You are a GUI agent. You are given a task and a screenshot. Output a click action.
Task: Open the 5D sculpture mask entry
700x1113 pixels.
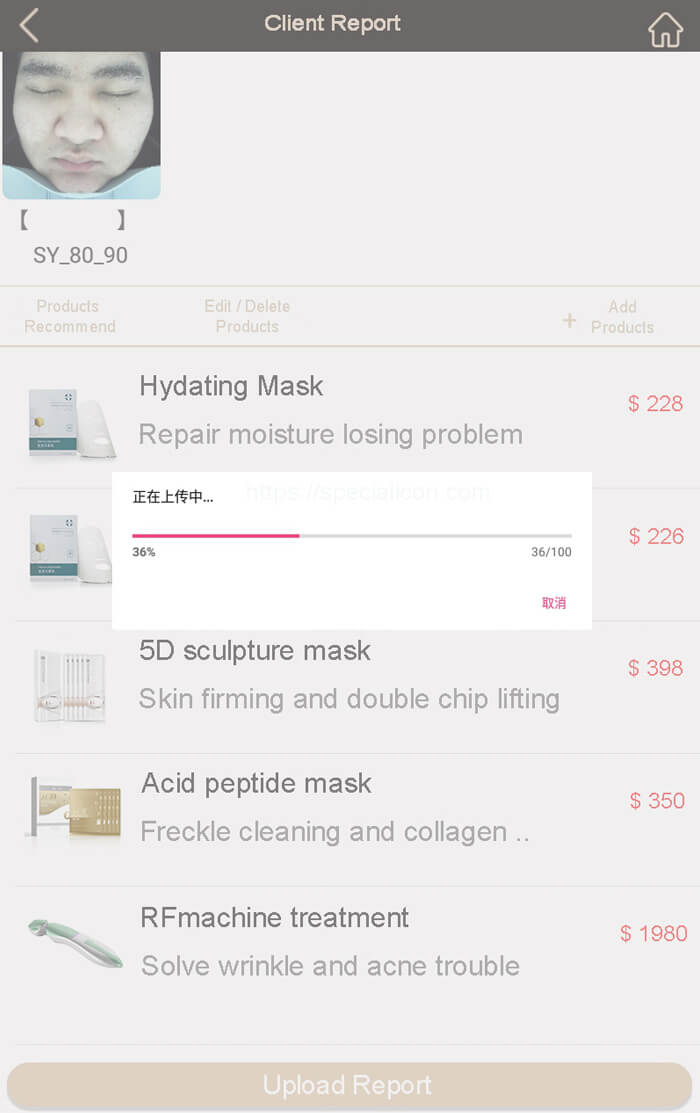[x=255, y=651]
